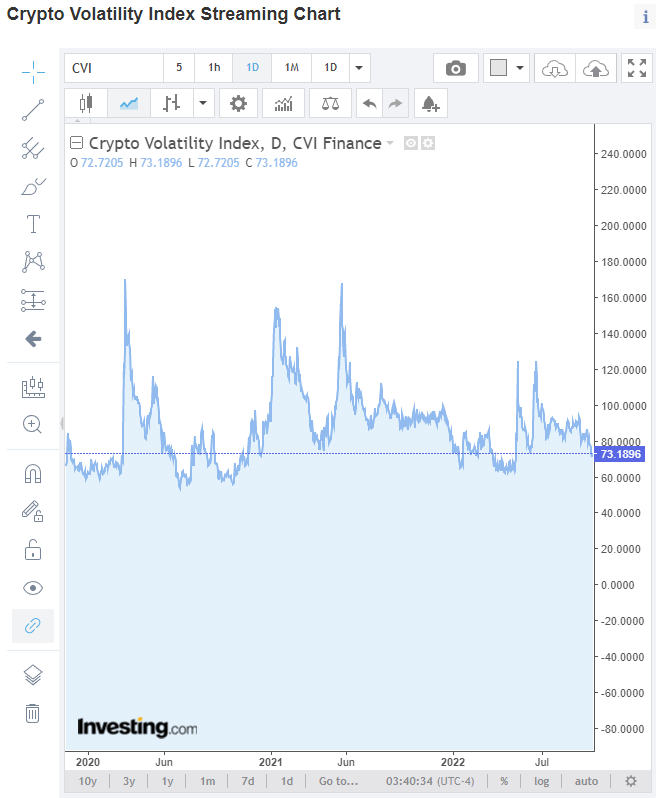Screen dimensions: 656x798
Task: Take a chart snapshot with camera icon
Action: pos(455,68)
